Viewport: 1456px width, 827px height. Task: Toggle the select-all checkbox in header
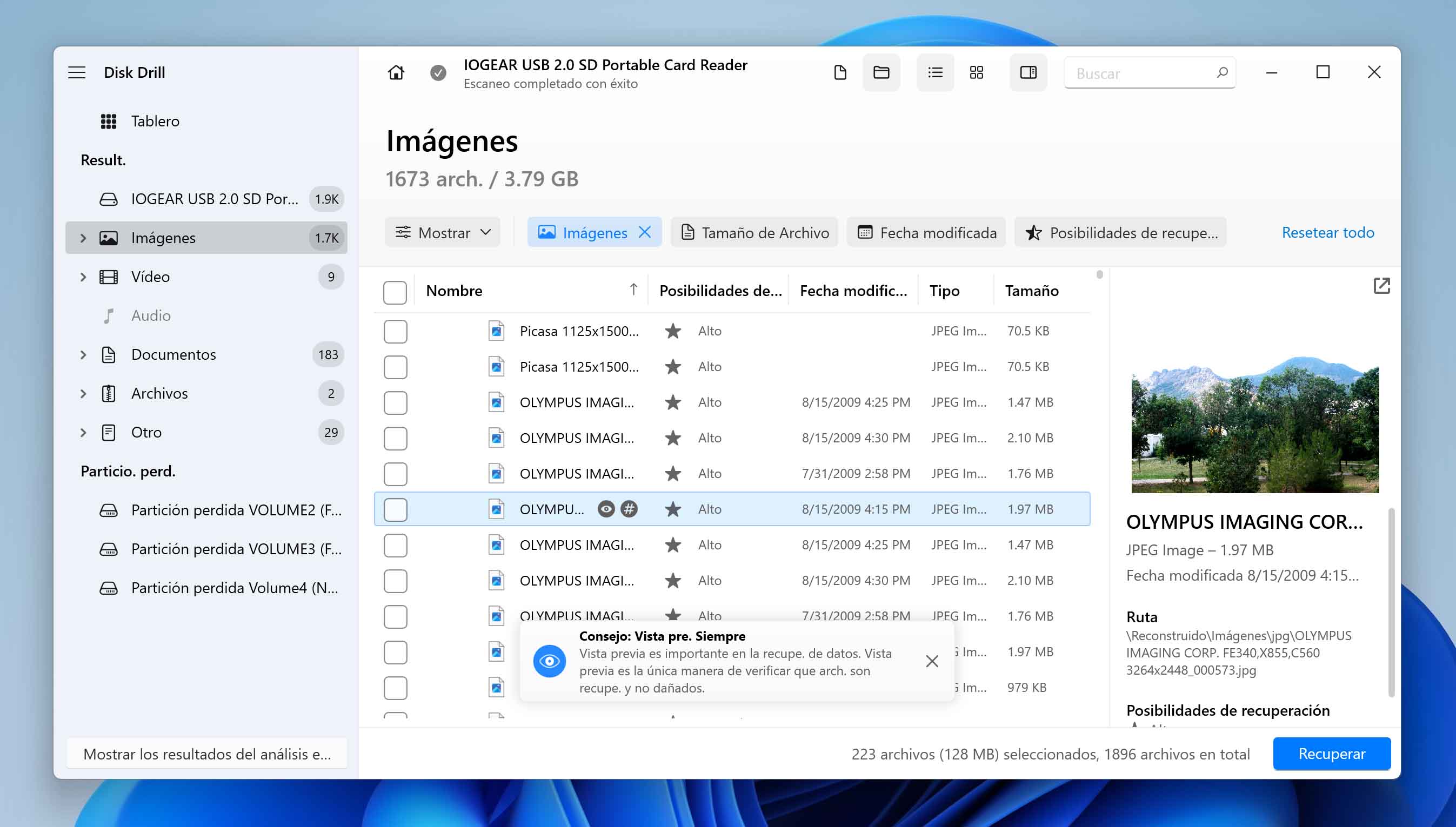pyautogui.click(x=395, y=293)
